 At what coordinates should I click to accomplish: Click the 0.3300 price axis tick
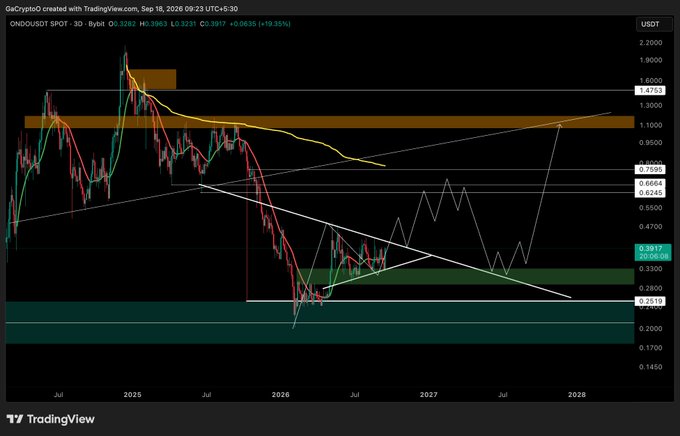click(650, 269)
